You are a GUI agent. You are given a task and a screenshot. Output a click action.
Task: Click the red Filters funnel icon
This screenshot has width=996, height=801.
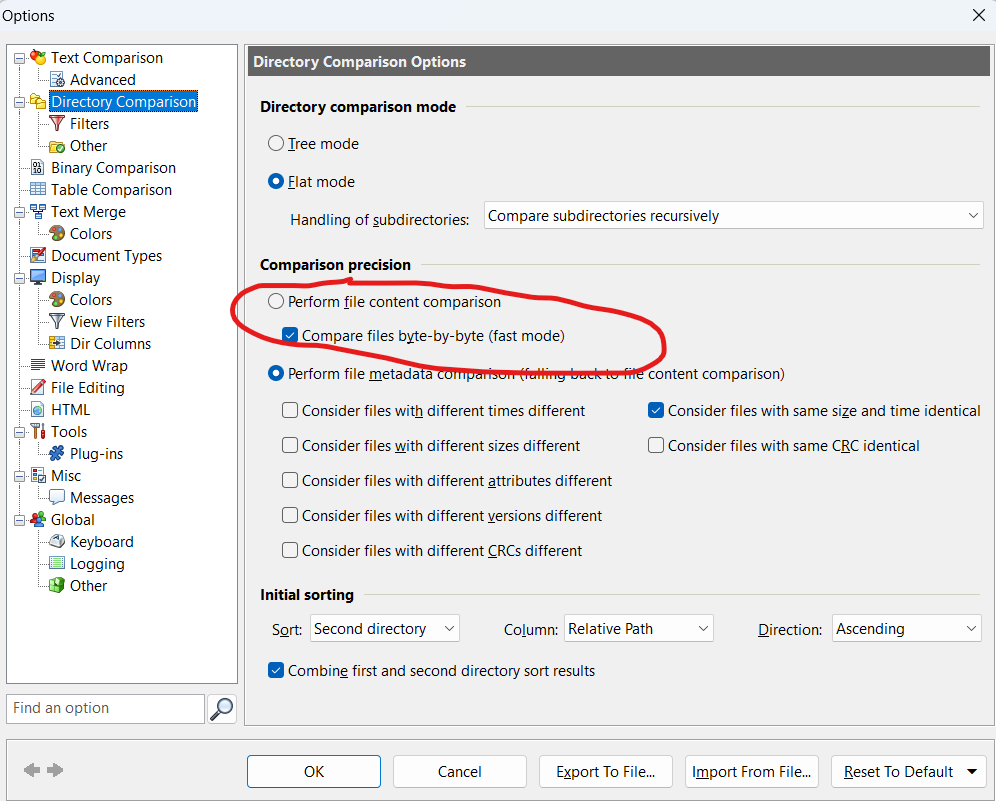[x=57, y=123]
